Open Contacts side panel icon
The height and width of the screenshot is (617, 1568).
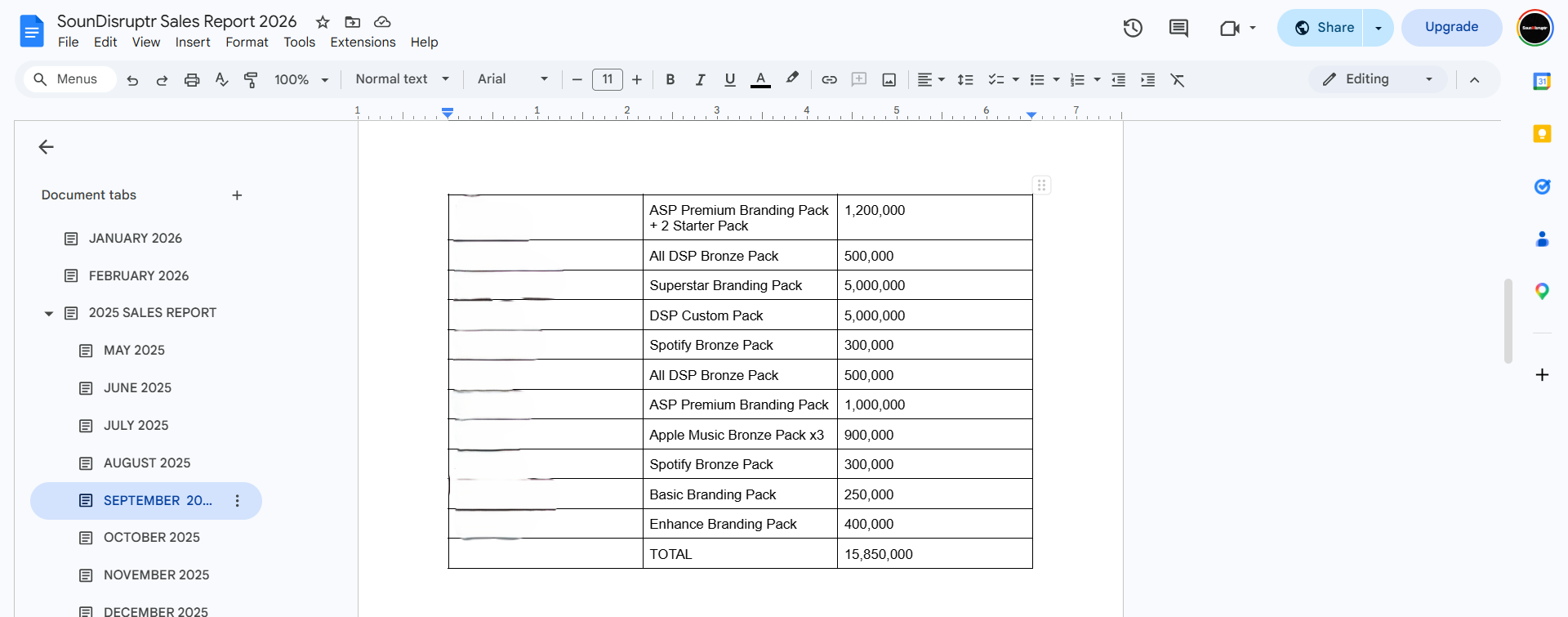pyautogui.click(x=1542, y=239)
